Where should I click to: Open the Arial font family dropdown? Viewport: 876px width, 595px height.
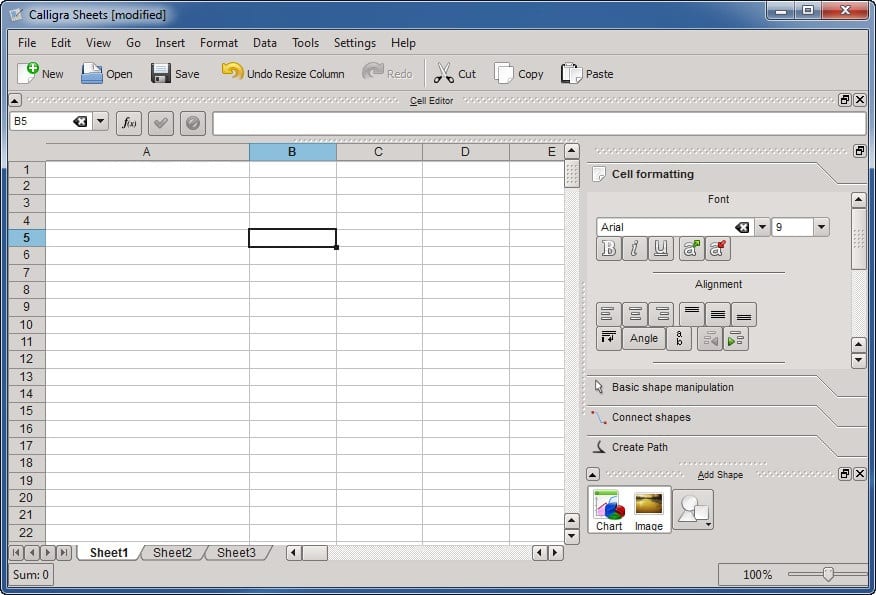pyautogui.click(x=762, y=227)
